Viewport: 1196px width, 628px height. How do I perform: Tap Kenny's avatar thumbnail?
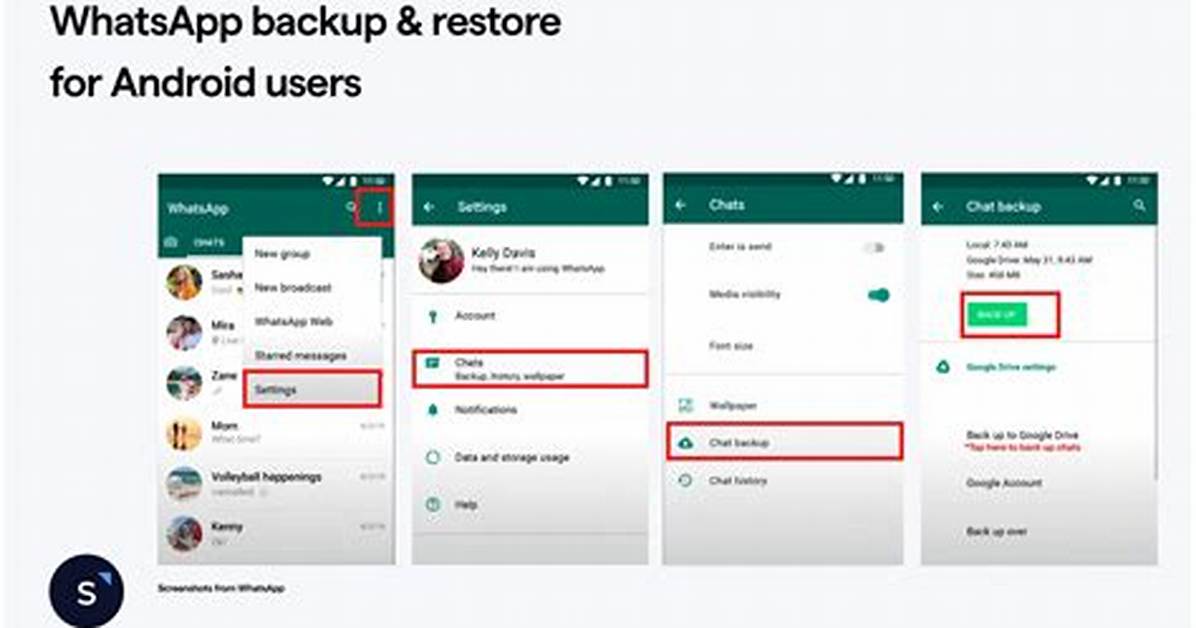(x=184, y=533)
